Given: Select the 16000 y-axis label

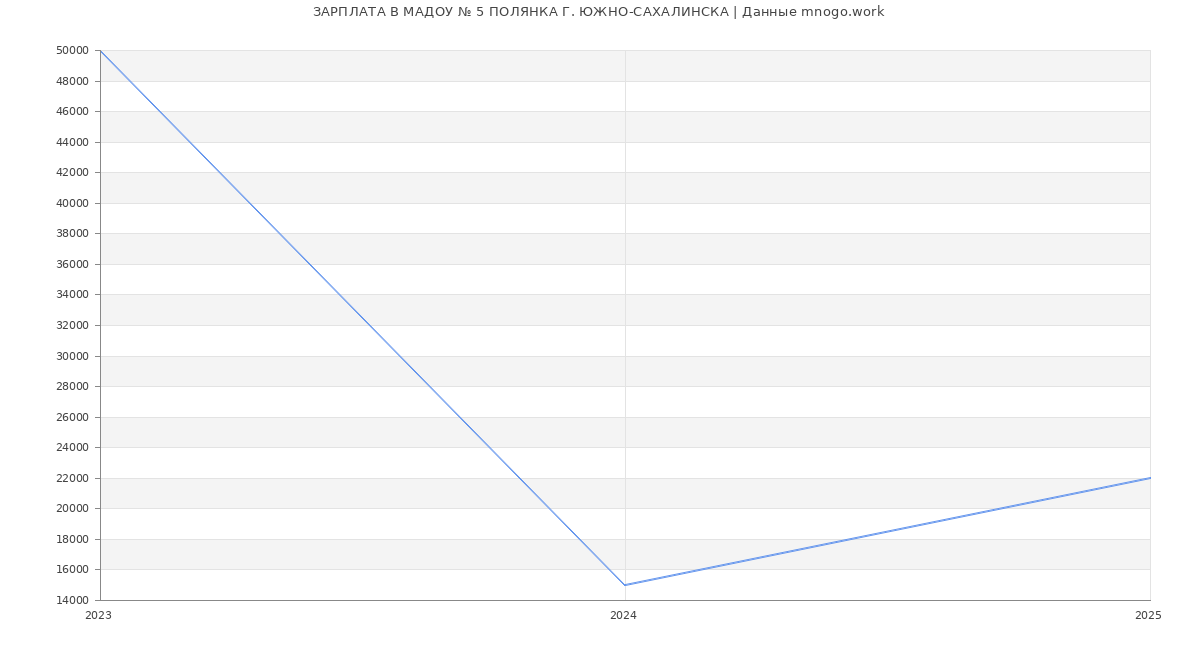Looking at the screenshot, I should click(72, 569).
